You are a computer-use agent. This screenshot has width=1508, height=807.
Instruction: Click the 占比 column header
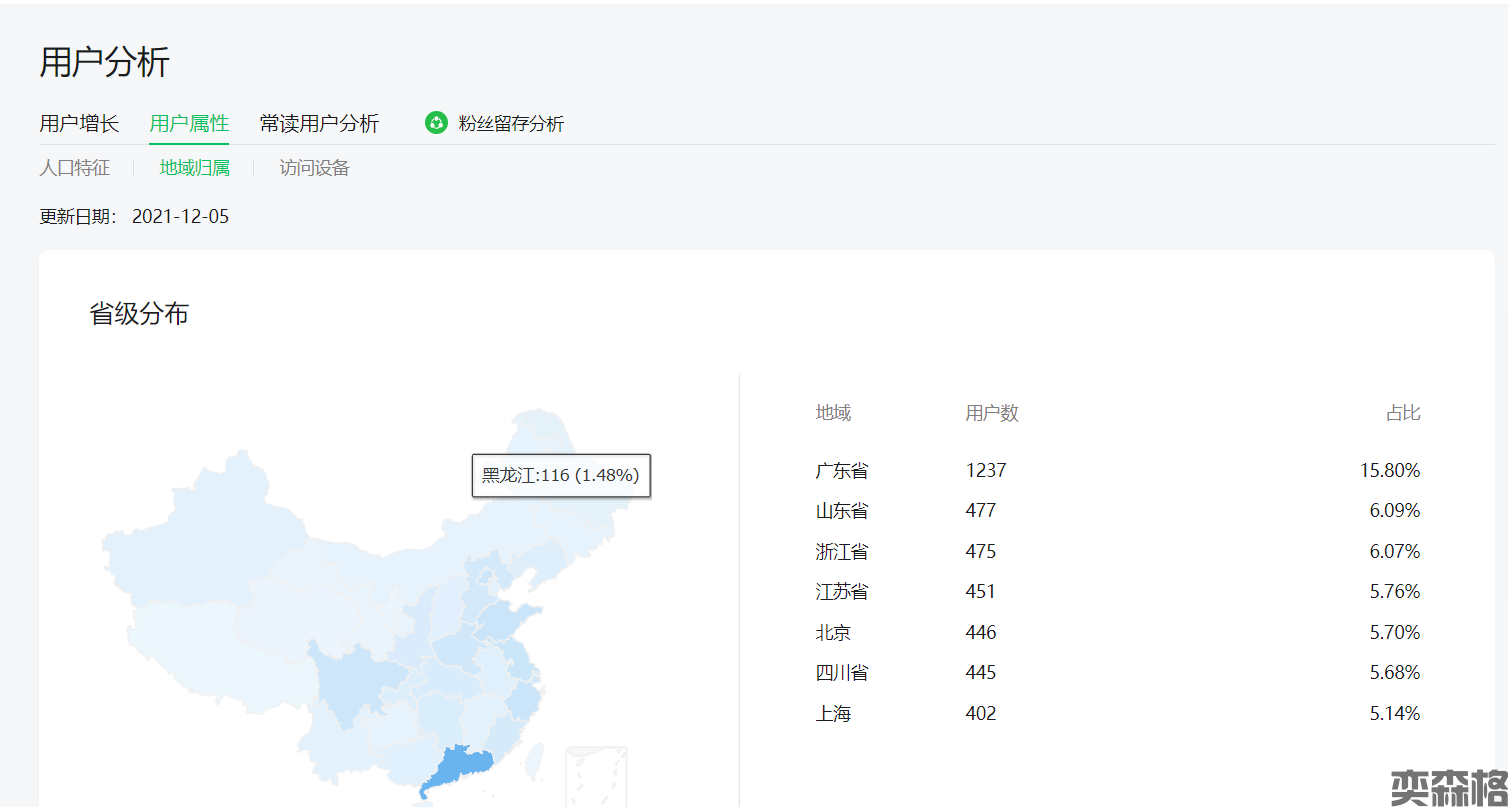pos(1403,413)
